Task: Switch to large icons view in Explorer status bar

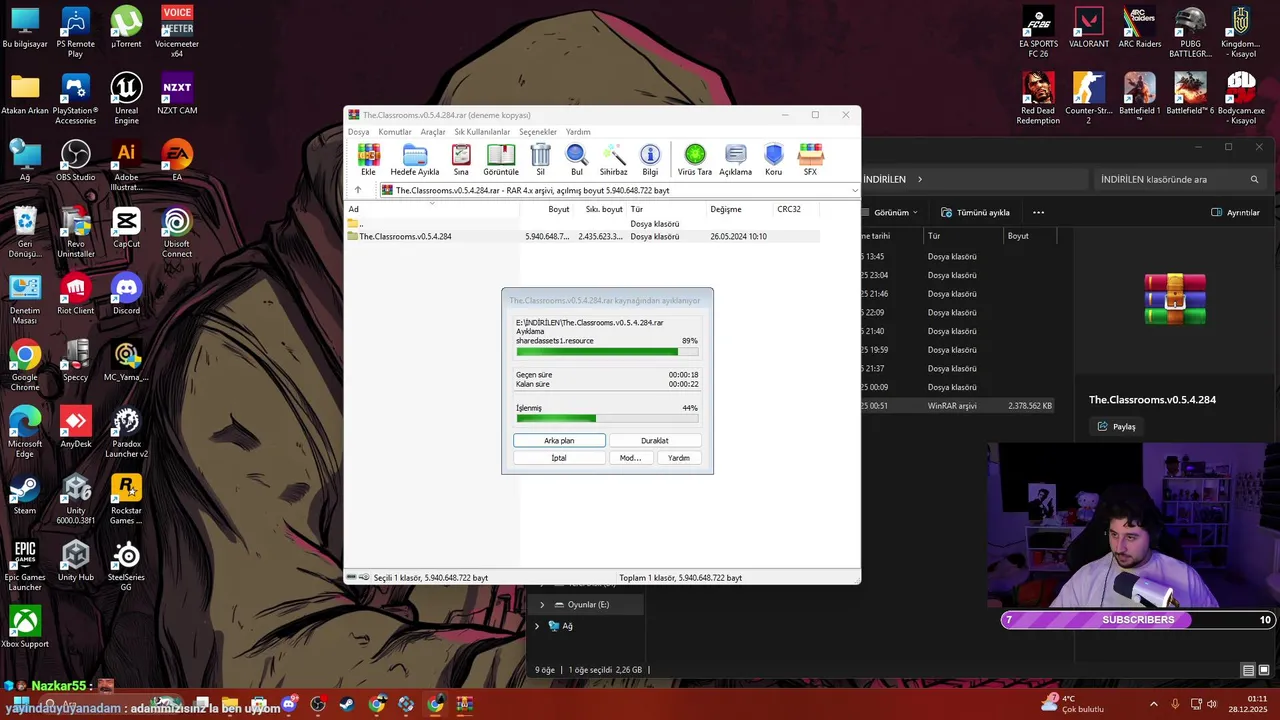Action: [1265, 670]
